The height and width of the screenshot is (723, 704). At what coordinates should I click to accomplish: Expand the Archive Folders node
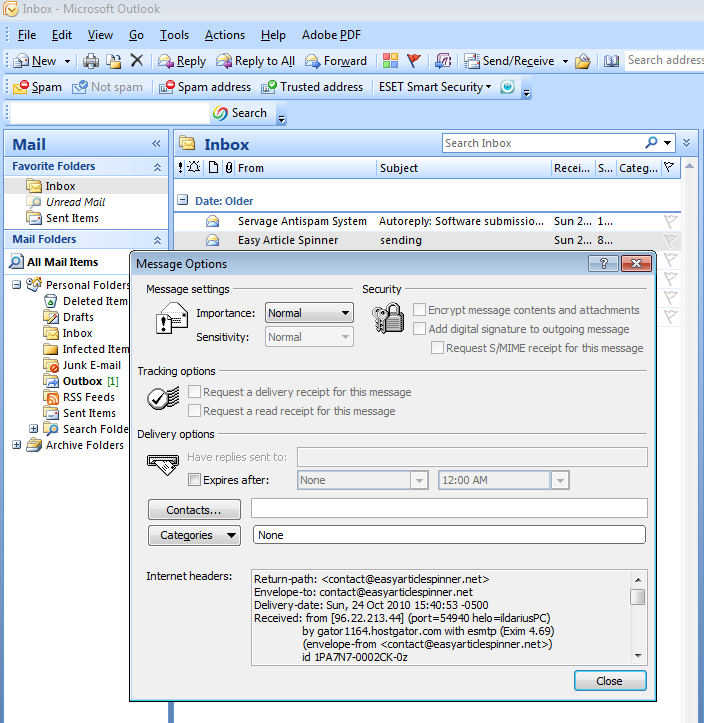pos(17,445)
